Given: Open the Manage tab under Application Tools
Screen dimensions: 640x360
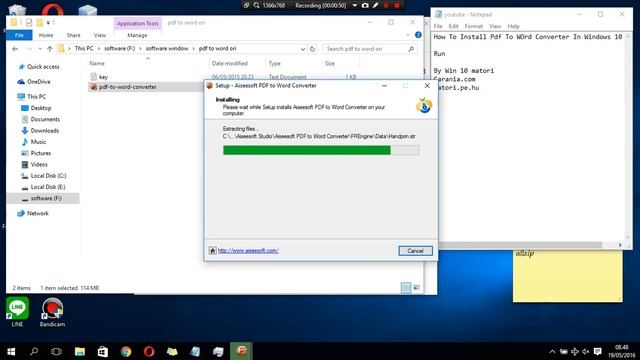Looking at the screenshot, I should (x=137, y=36).
